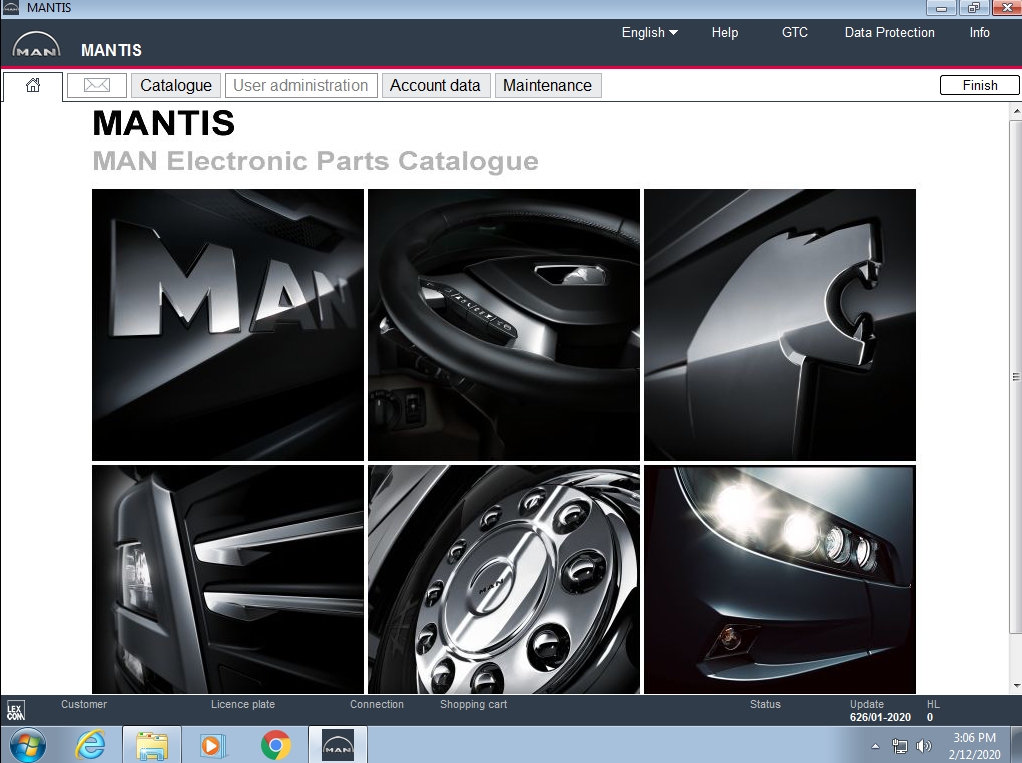
Task: Click the Finish button
Action: point(979,85)
